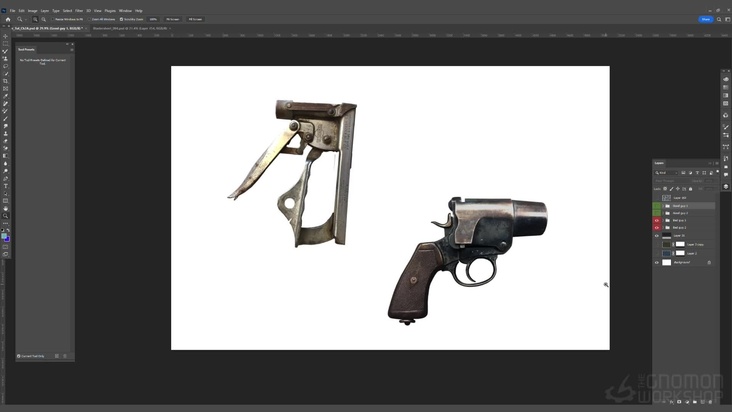Open the File menu
This screenshot has height=412, width=732.
(13, 10)
